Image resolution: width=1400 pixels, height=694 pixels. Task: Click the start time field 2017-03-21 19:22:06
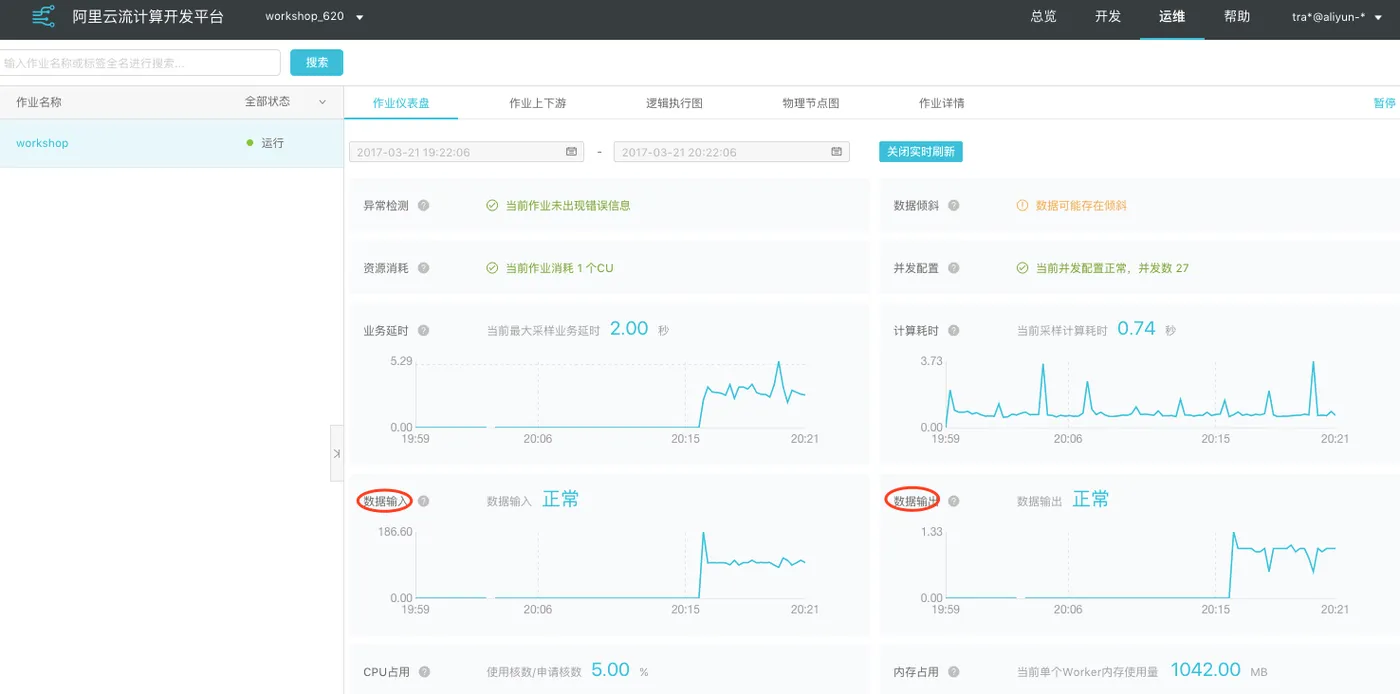tap(467, 152)
